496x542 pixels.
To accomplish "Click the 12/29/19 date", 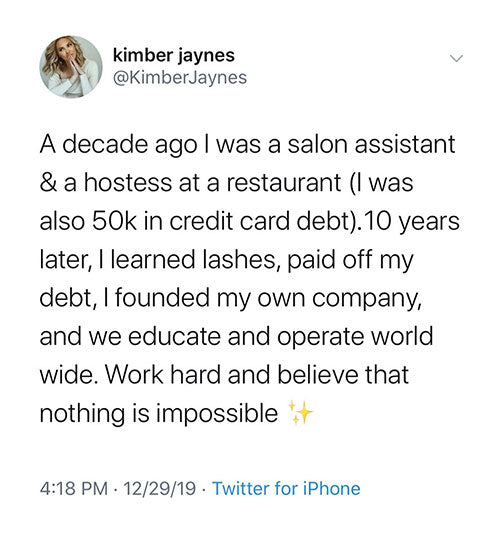I will [x=159, y=489].
